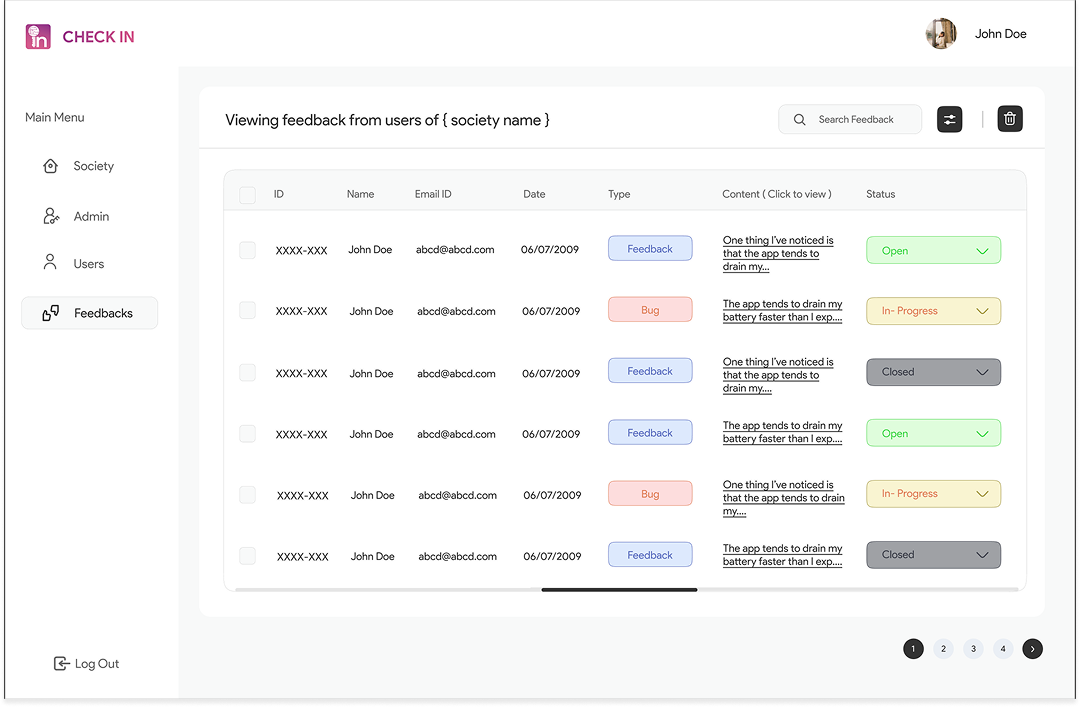Screen dimensions: 1080x707
Task: Click the 'Email ID' column header
Action: (x=433, y=194)
